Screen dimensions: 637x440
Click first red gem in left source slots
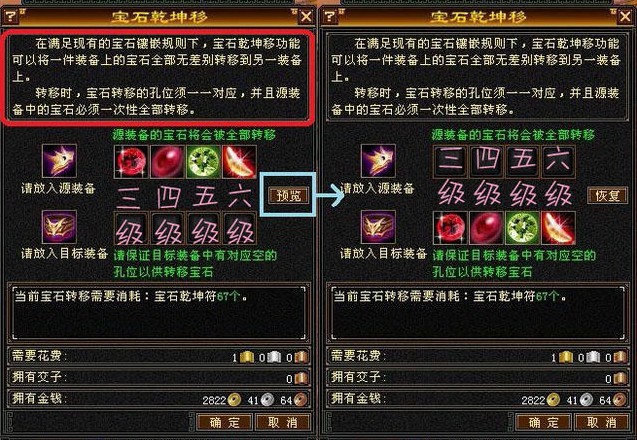click(131, 162)
